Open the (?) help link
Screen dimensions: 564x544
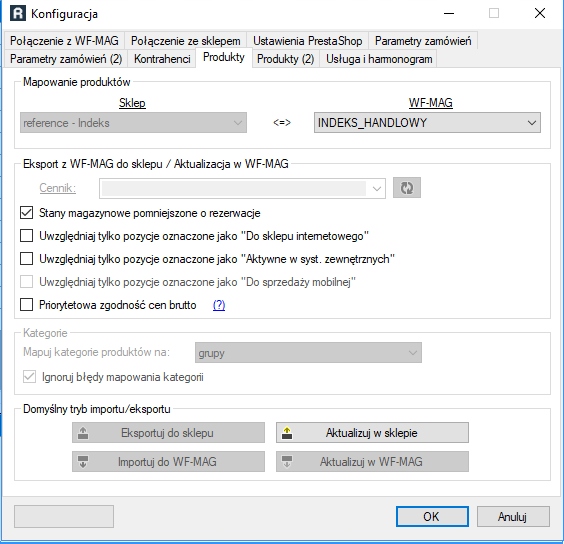[219, 305]
